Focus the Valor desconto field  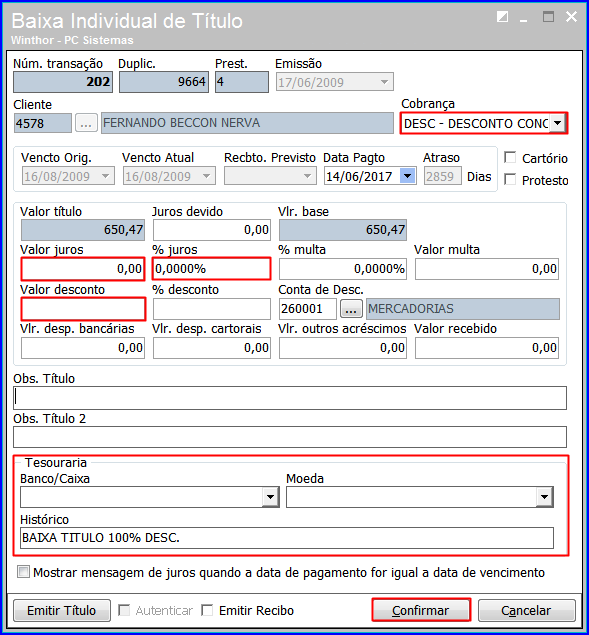coord(83,309)
